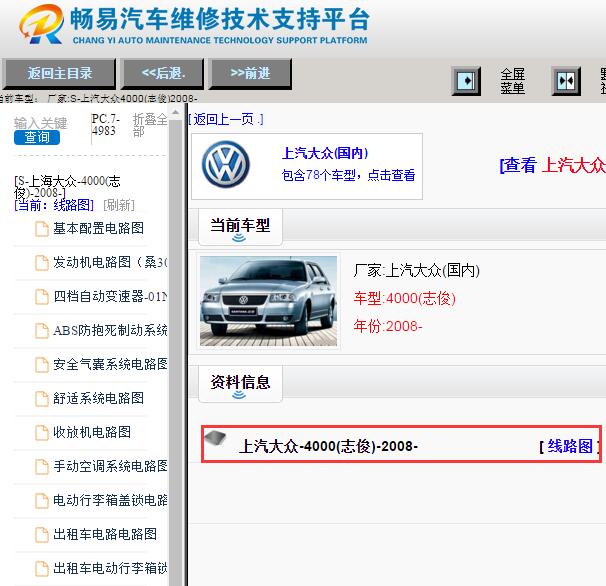Viewport: 606px width, 586px height.
Task: Click file icon beside ABS防抱死制动系统
Action: pyautogui.click(x=42, y=331)
